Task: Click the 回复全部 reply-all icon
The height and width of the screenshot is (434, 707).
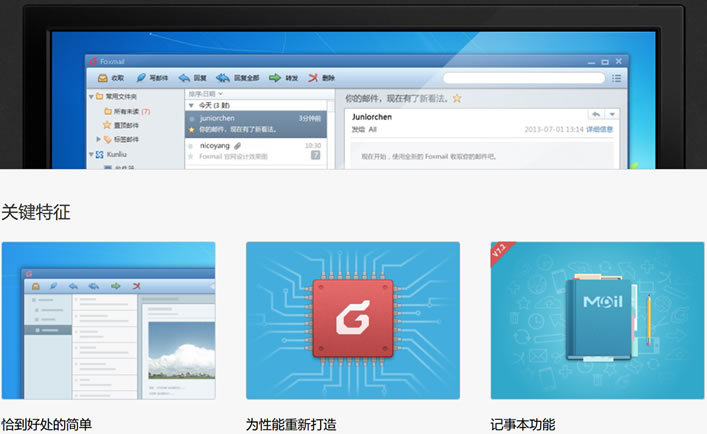Action: coord(223,78)
